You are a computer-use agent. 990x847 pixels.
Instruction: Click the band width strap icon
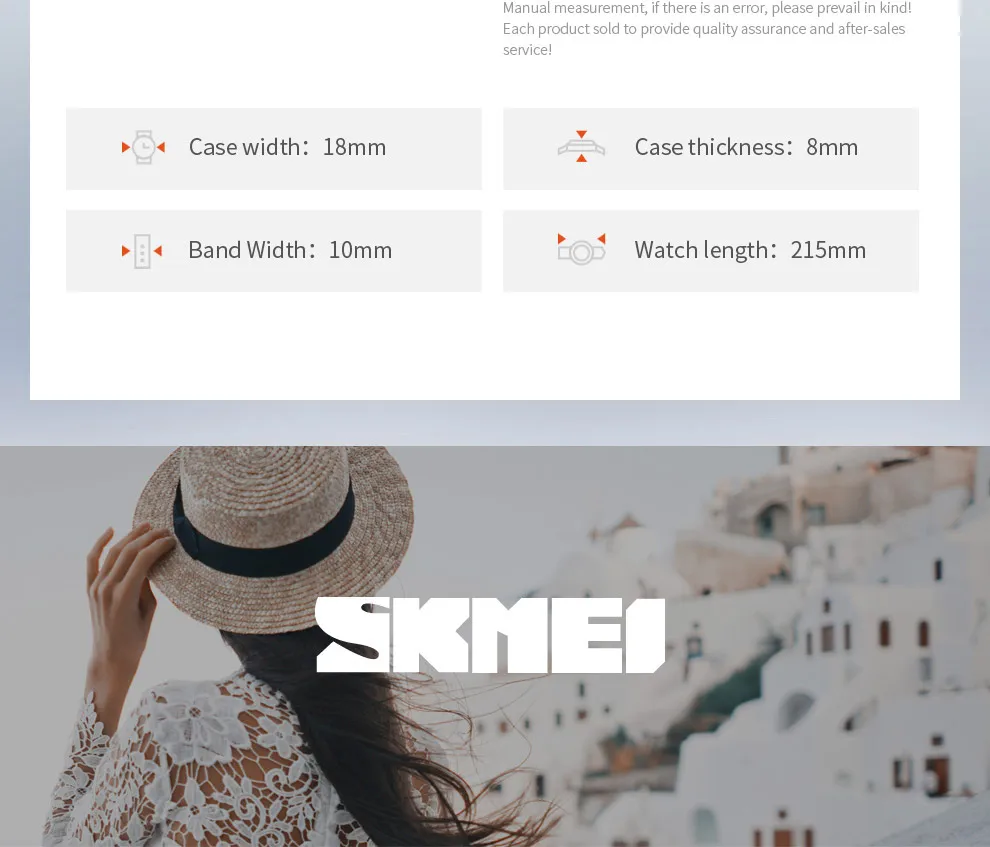[x=142, y=251]
